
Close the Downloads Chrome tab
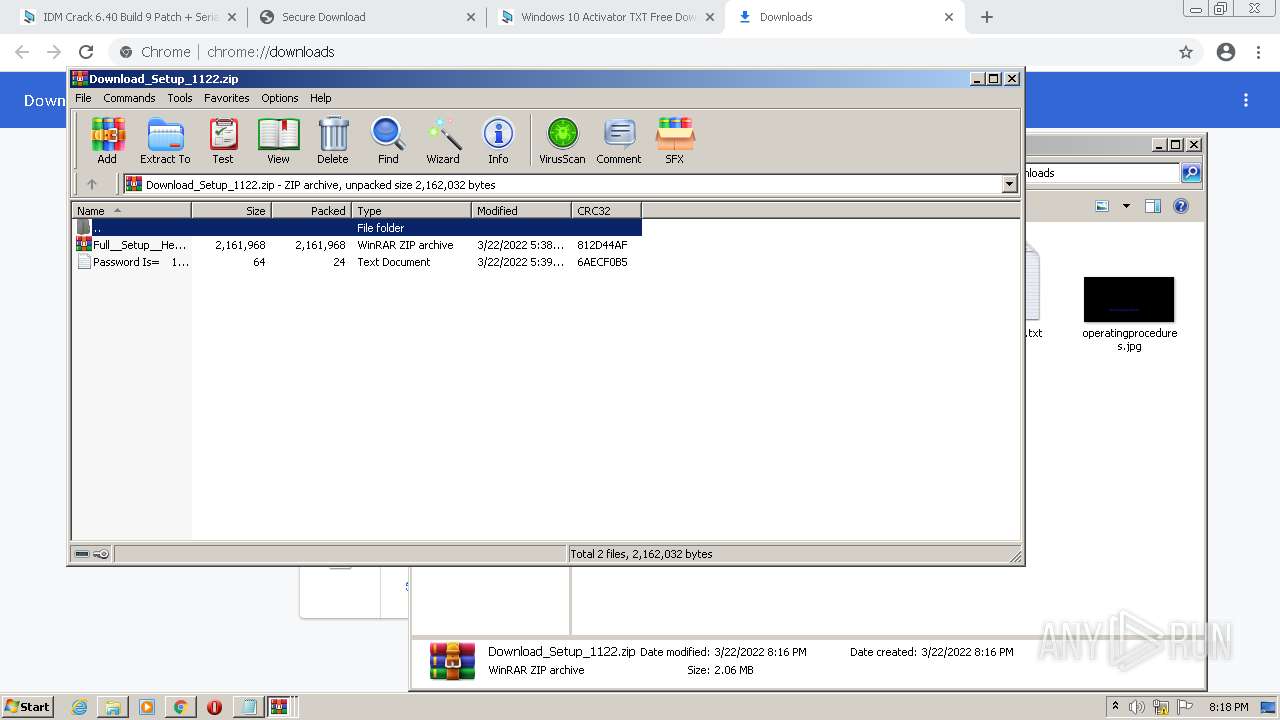tap(950, 17)
